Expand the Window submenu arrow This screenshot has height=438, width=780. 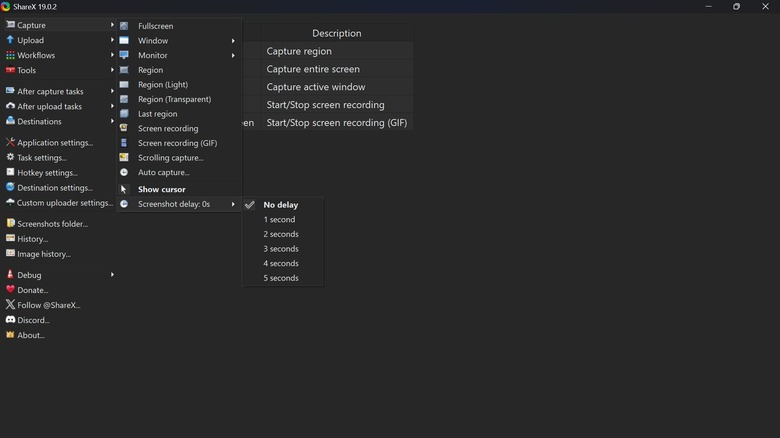tap(233, 41)
